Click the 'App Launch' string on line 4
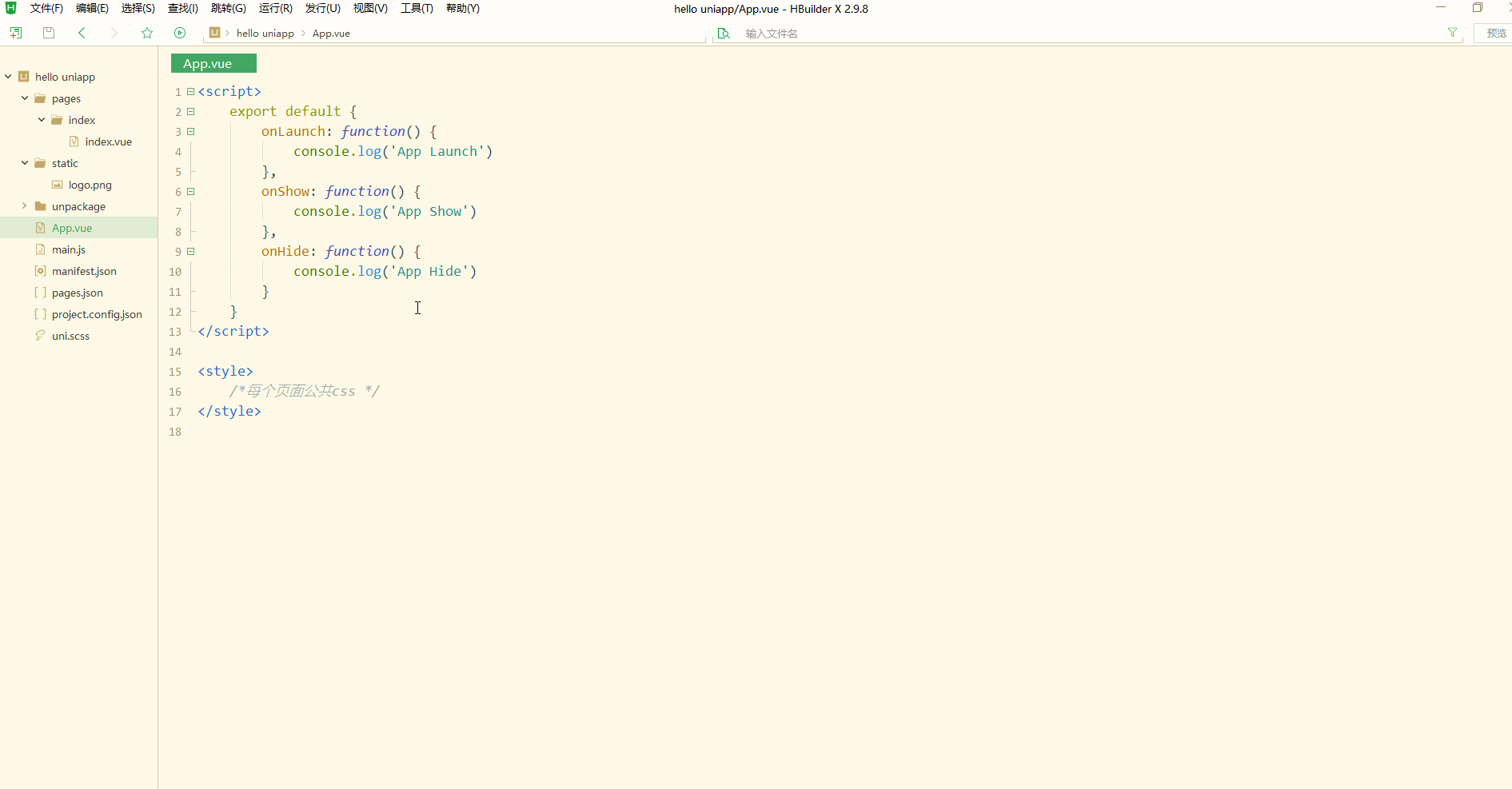Image resolution: width=1512 pixels, height=789 pixels. (437, 152)
